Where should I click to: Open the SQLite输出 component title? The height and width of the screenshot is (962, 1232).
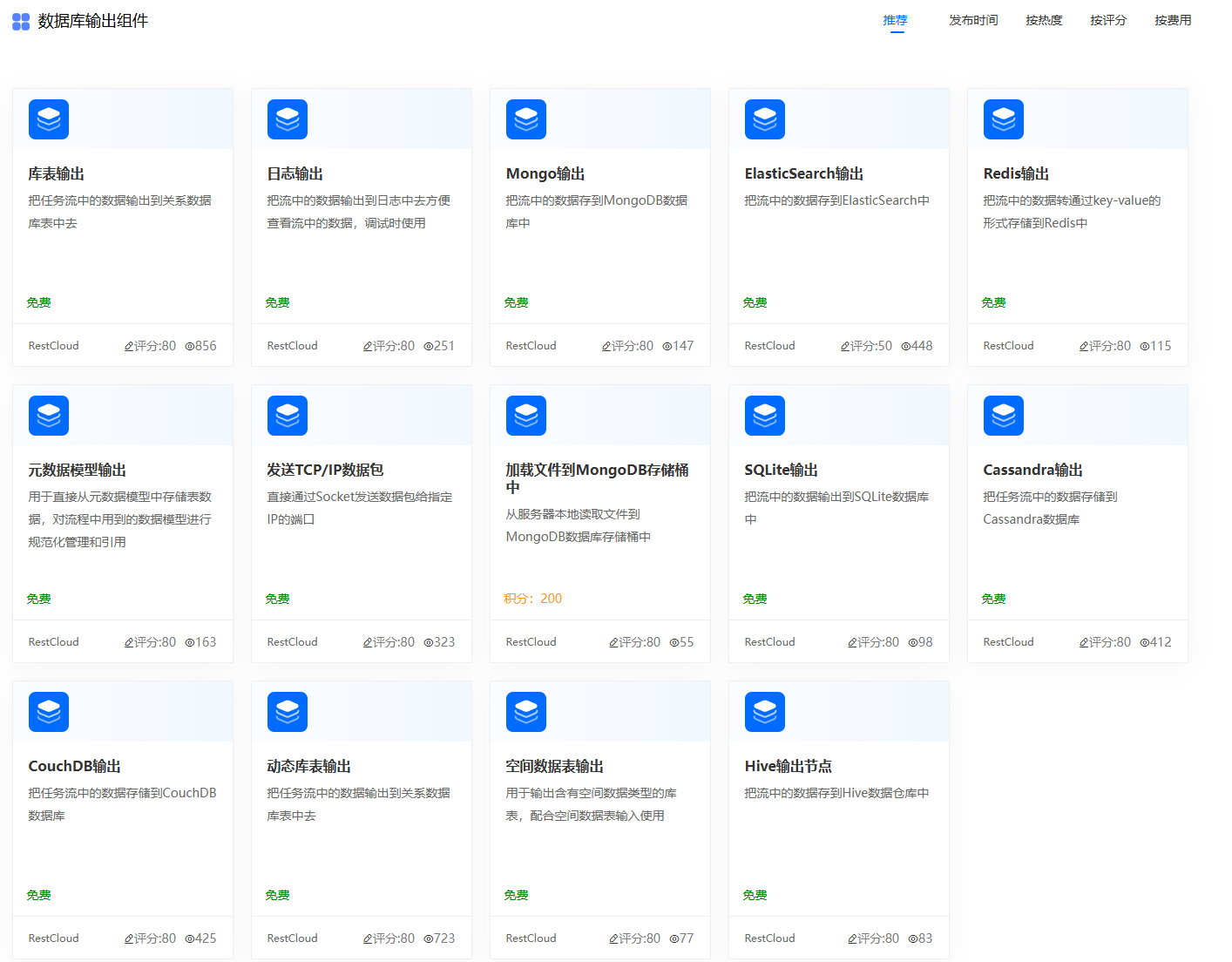tap(782, 471)
